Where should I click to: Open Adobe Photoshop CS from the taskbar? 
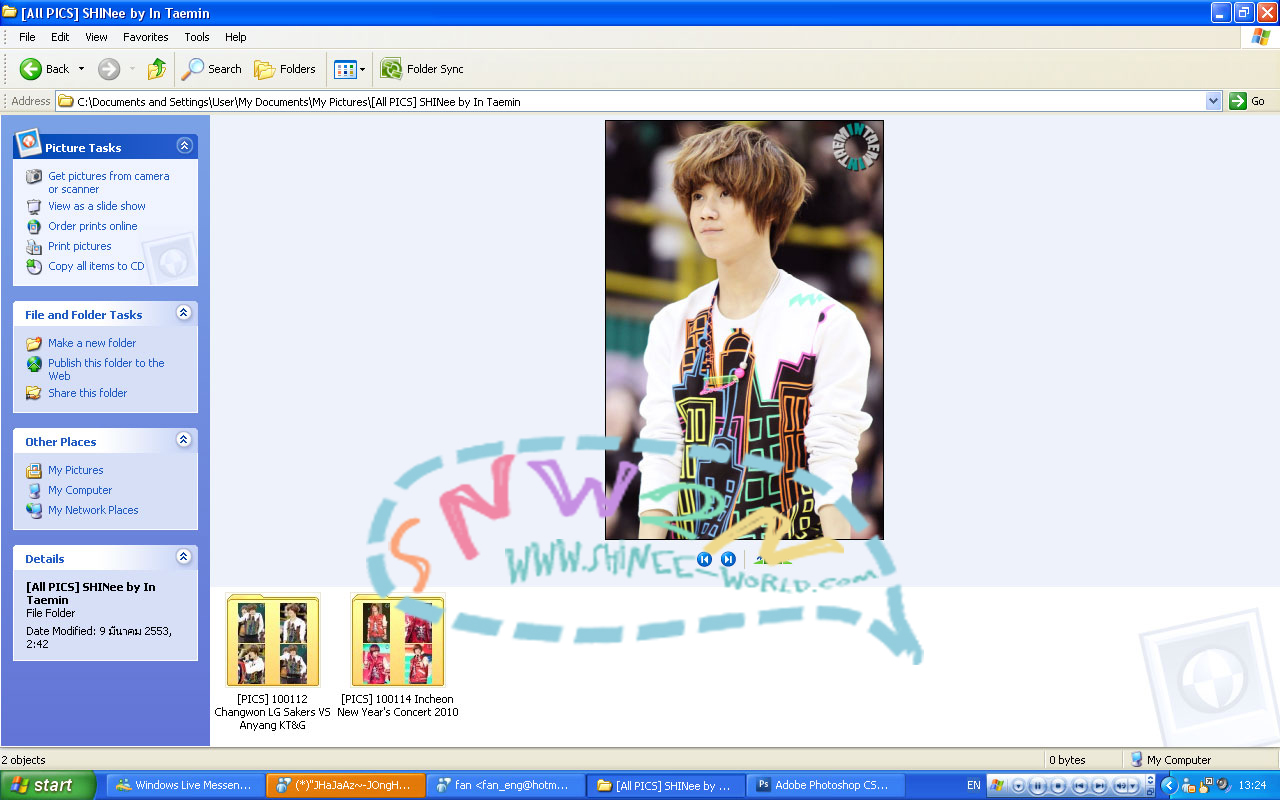[x=826, y=785]
